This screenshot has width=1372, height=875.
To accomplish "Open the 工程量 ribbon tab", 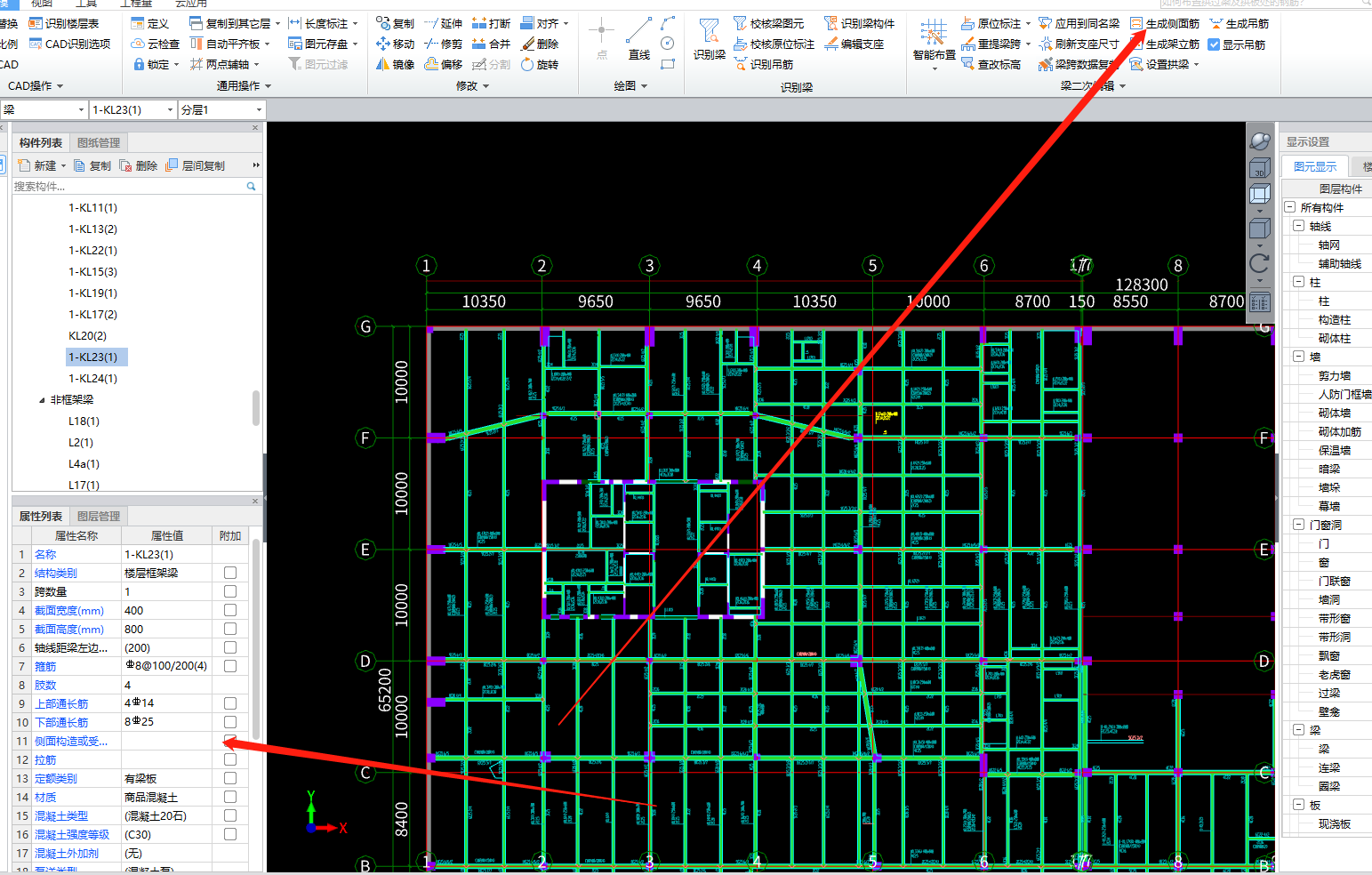I will pos(135,4).
